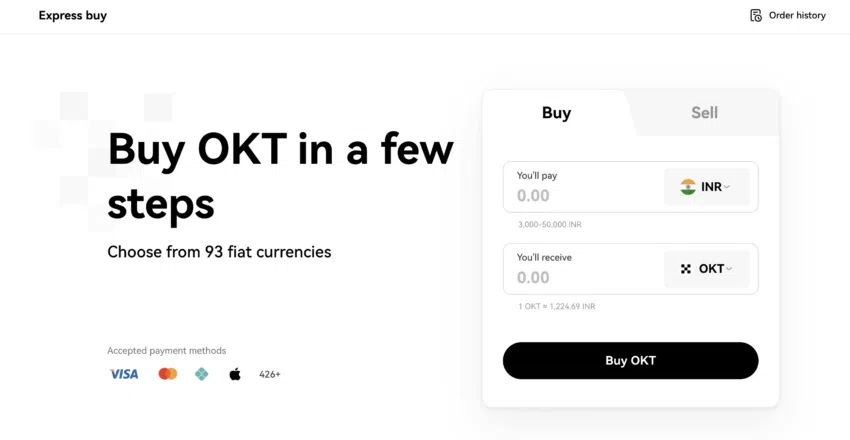Open Order history link

coord(797,16)
